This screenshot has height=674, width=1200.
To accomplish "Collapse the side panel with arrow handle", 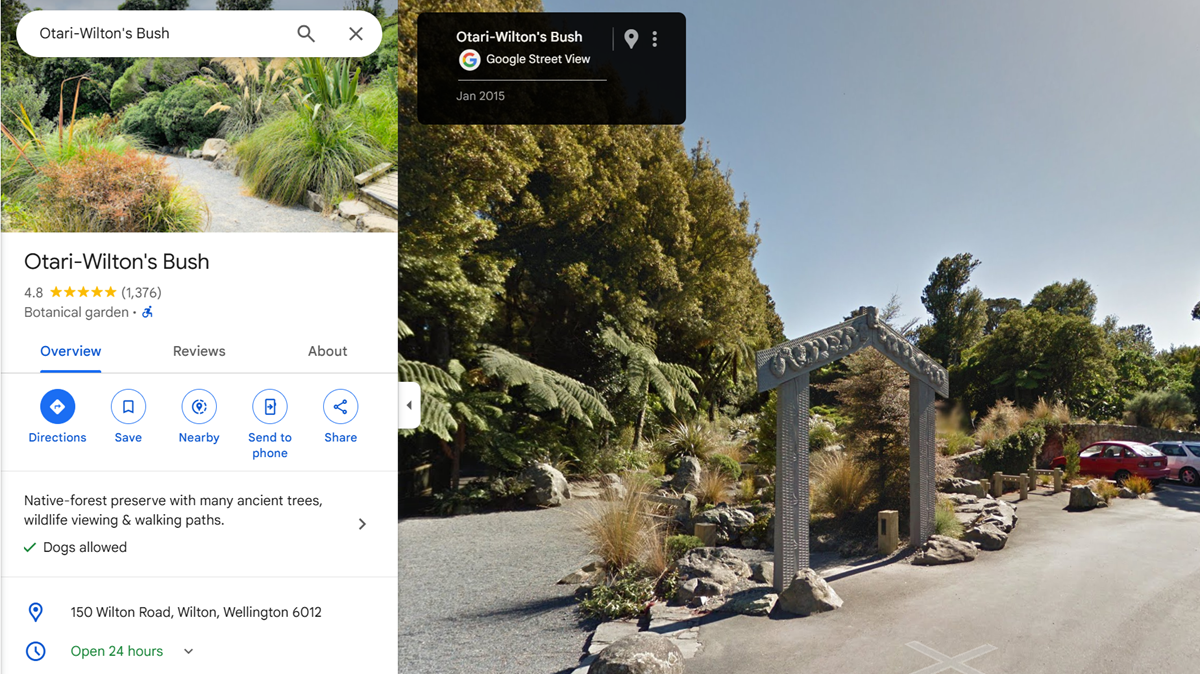I will 409,405.
